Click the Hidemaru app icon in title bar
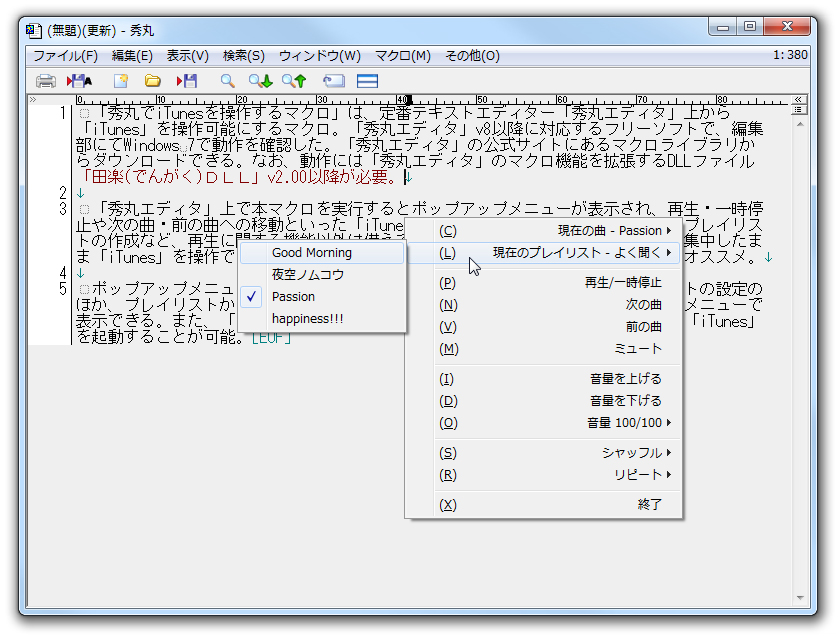838x636 pixels. point(34,31)
